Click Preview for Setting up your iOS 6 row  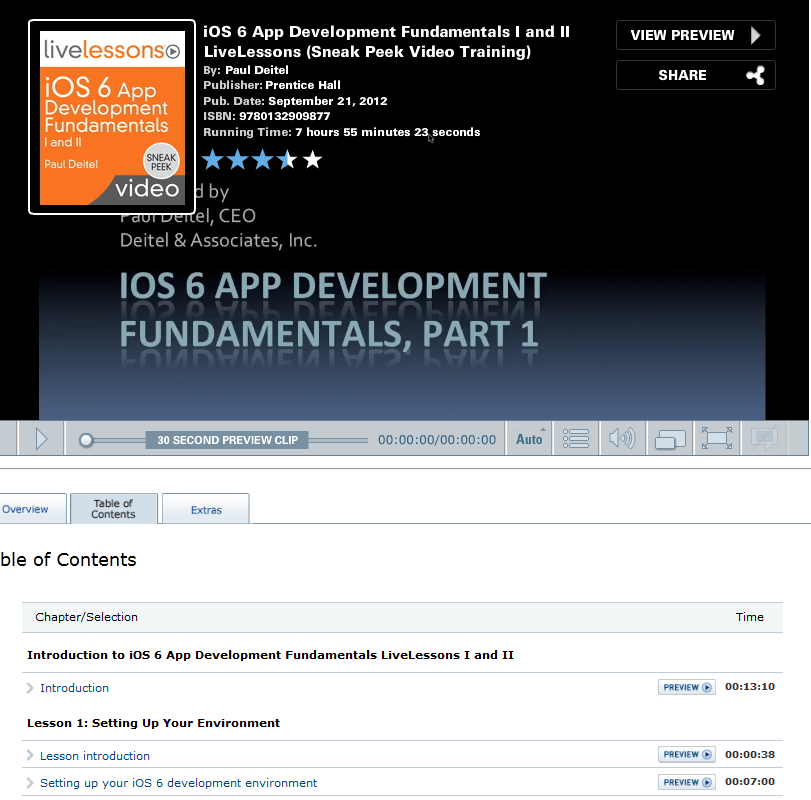point(687,782)
